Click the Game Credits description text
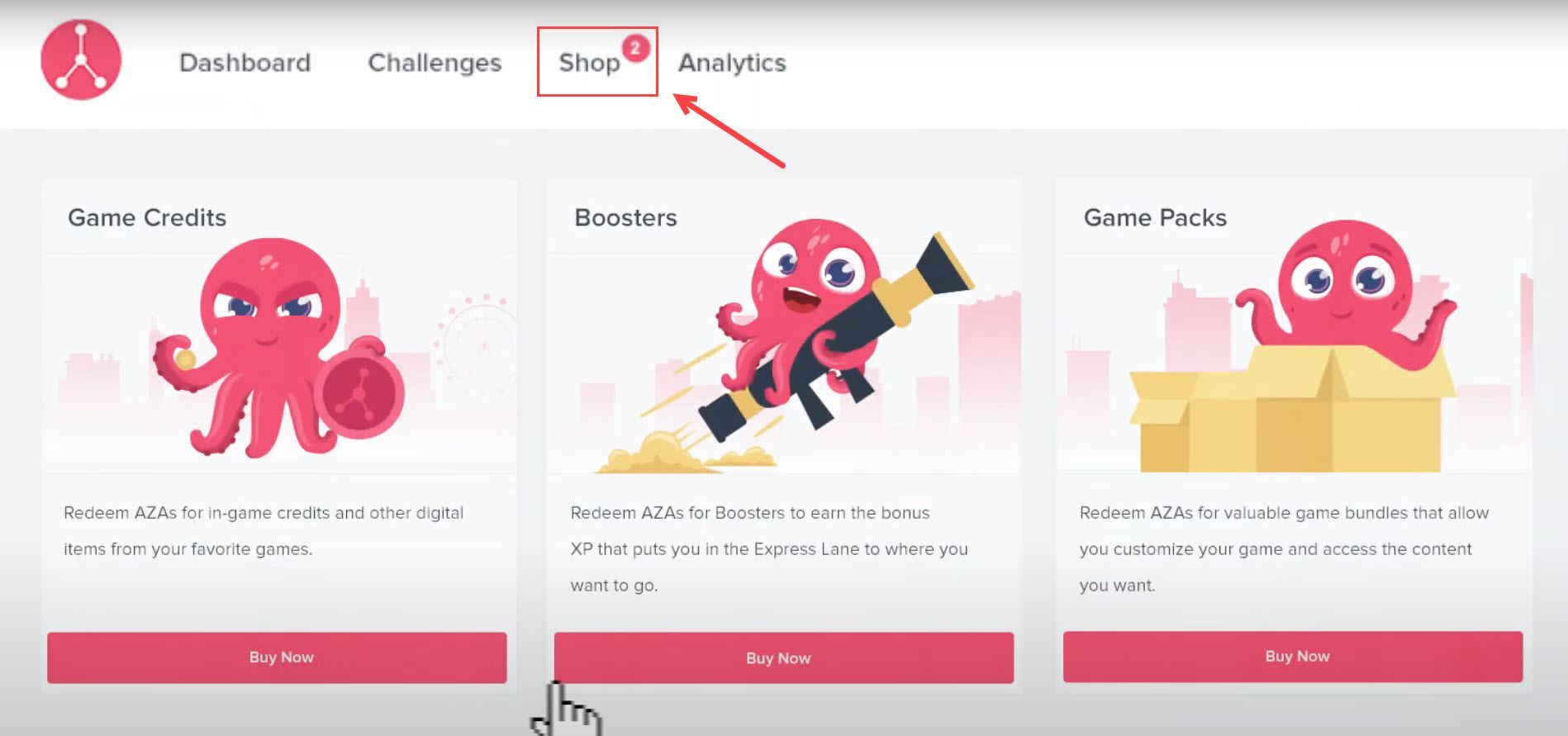The width and height of the screenshot is (1568, 736). pos(264,531)
